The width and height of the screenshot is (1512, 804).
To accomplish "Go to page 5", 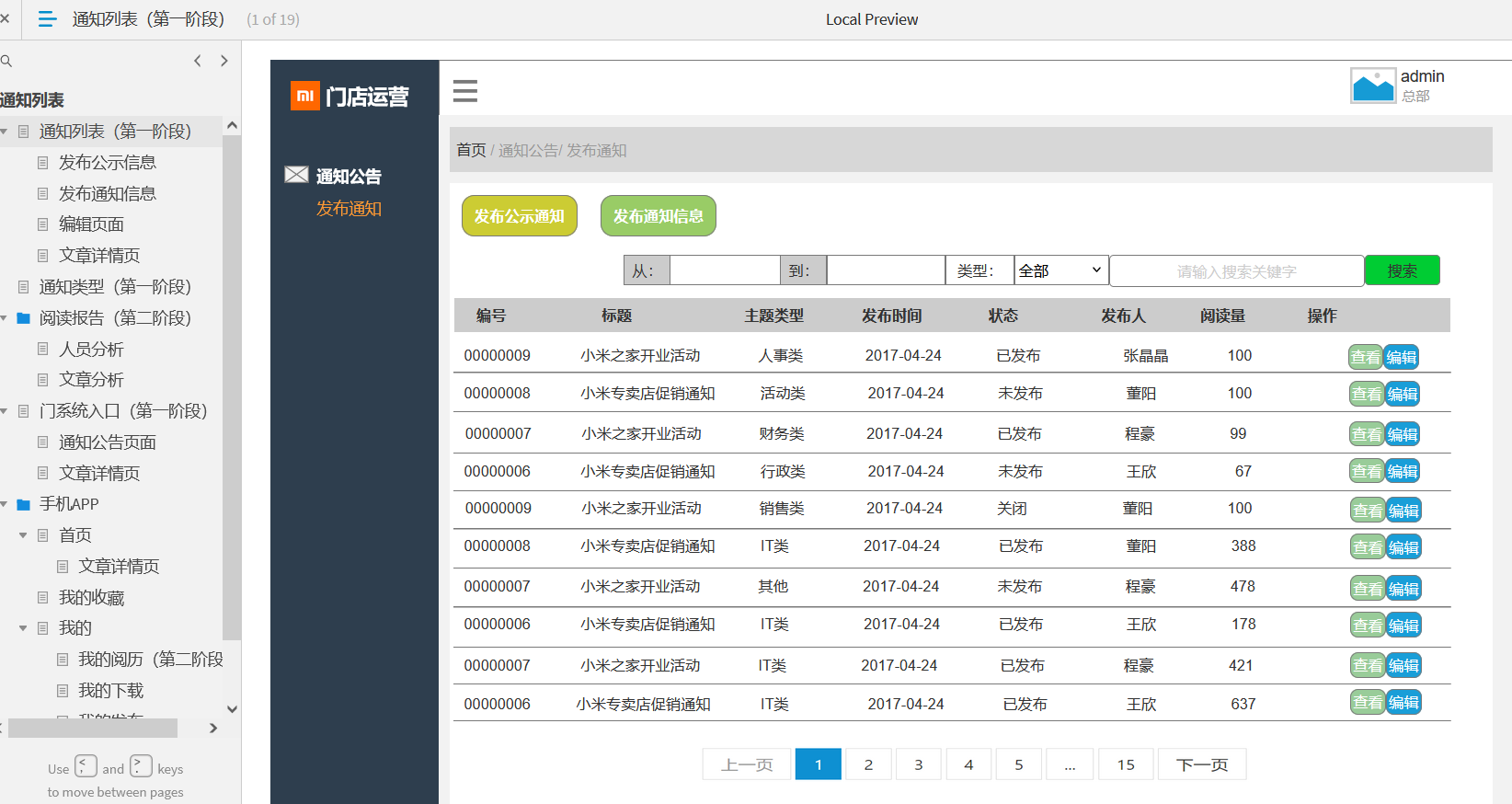I will [x=1019, y=764].
